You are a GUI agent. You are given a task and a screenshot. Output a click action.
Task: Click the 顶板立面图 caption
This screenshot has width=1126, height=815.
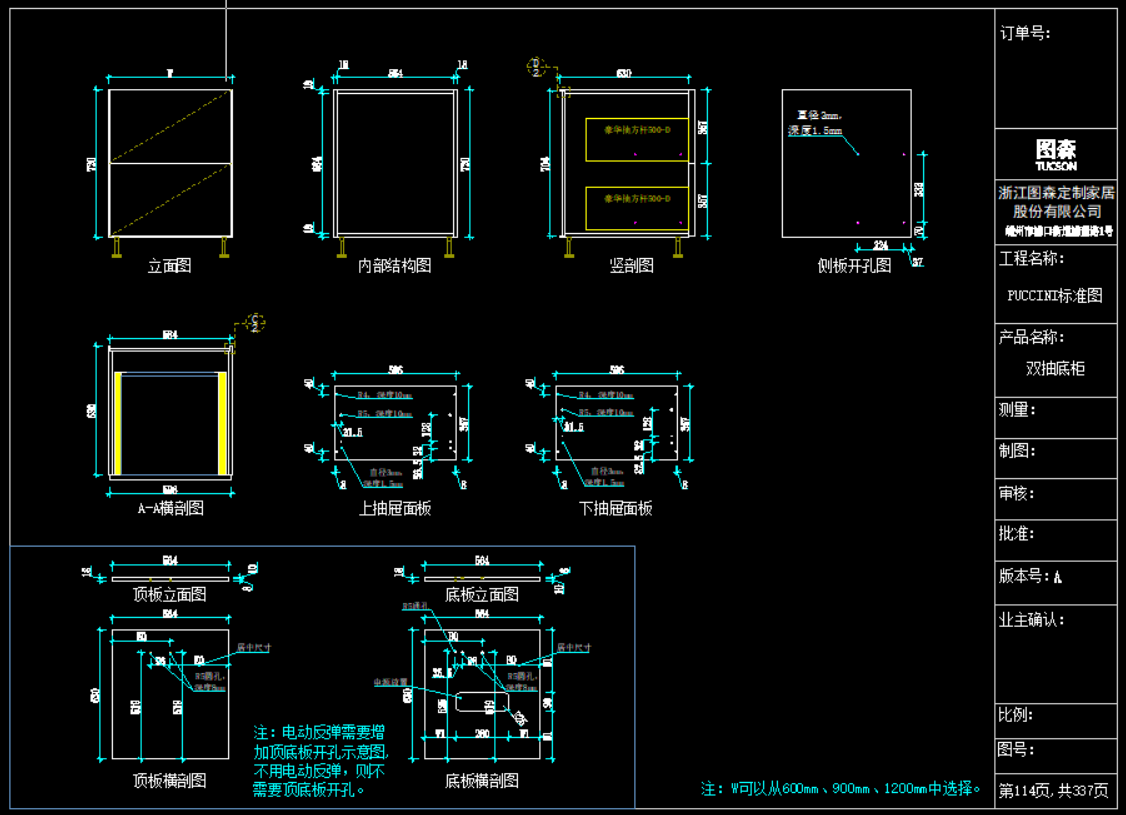[x=169, y=594]
